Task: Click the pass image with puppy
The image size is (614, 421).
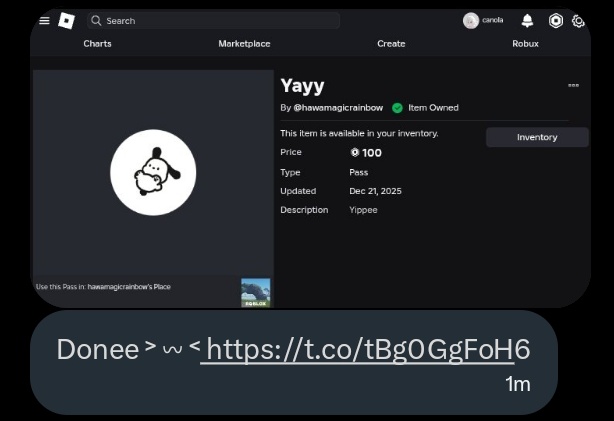Action: 153,172
